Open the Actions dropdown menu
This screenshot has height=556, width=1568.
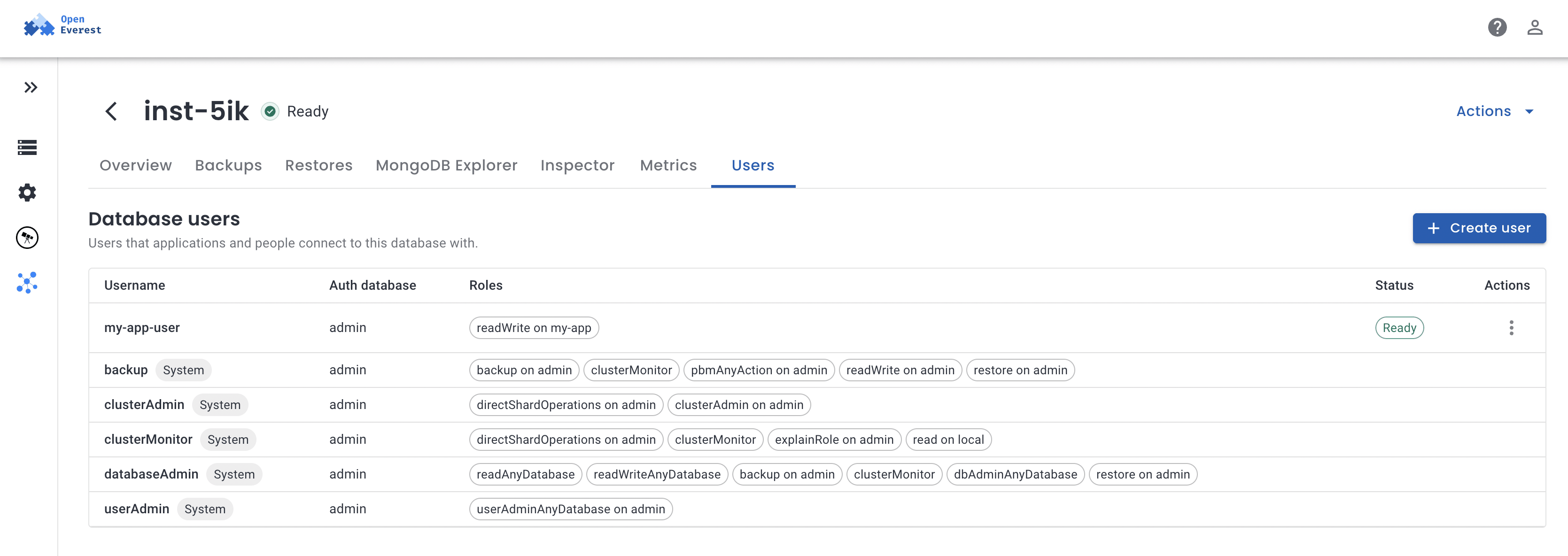1494,111
